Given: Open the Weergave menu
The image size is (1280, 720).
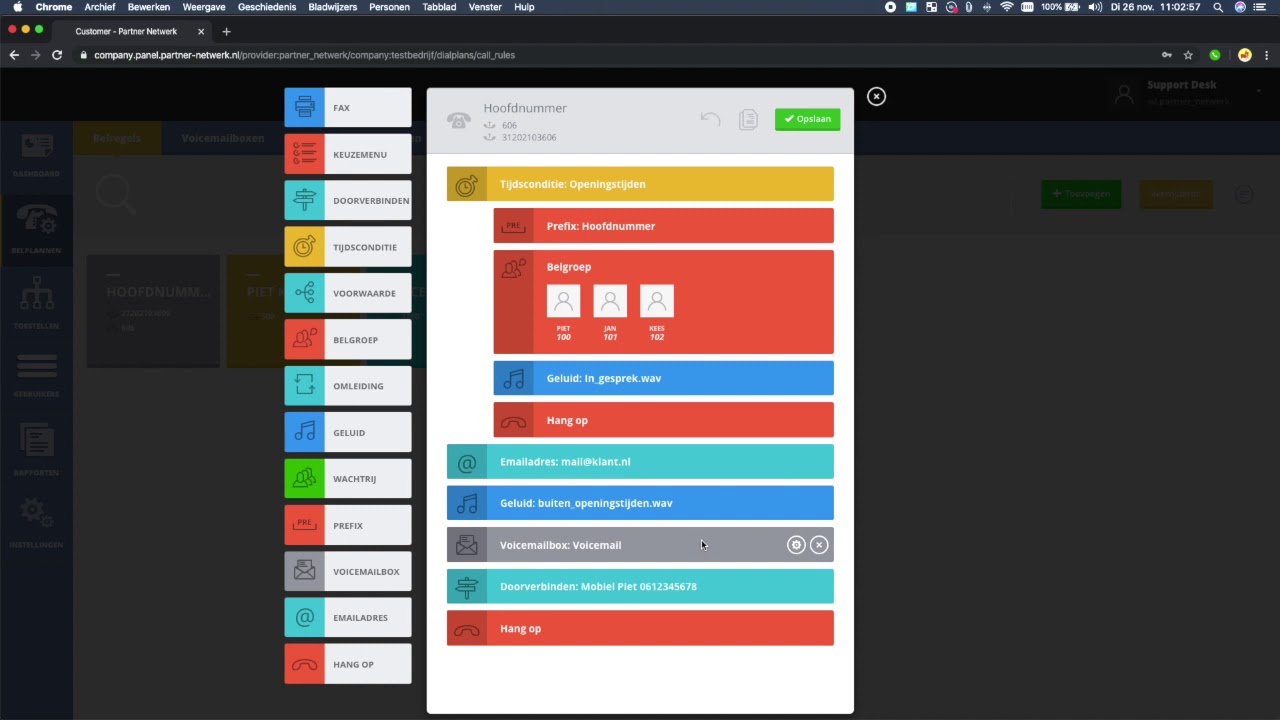Looking at the screenshot, I should tap(204, 7).
